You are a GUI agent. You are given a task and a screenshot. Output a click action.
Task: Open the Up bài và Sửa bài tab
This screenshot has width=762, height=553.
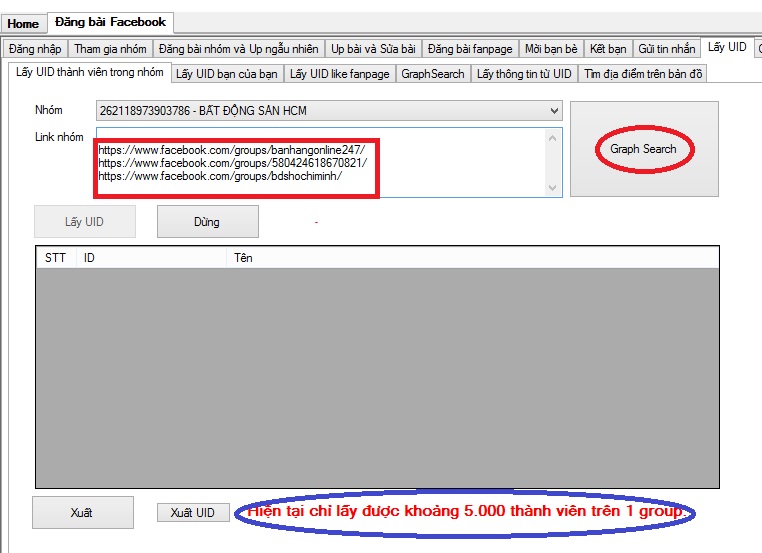(x=373, y=49)
